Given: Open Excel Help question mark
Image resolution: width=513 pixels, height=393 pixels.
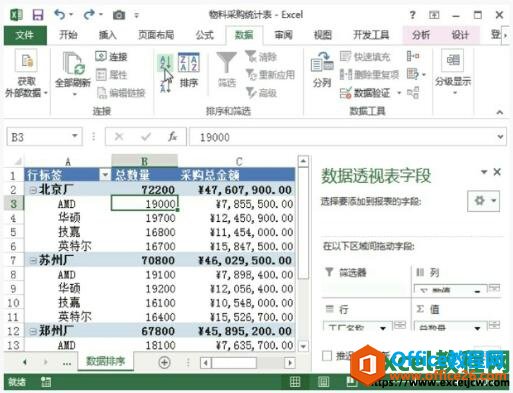Looking at the screenshot, I should (x=413, y=15).
